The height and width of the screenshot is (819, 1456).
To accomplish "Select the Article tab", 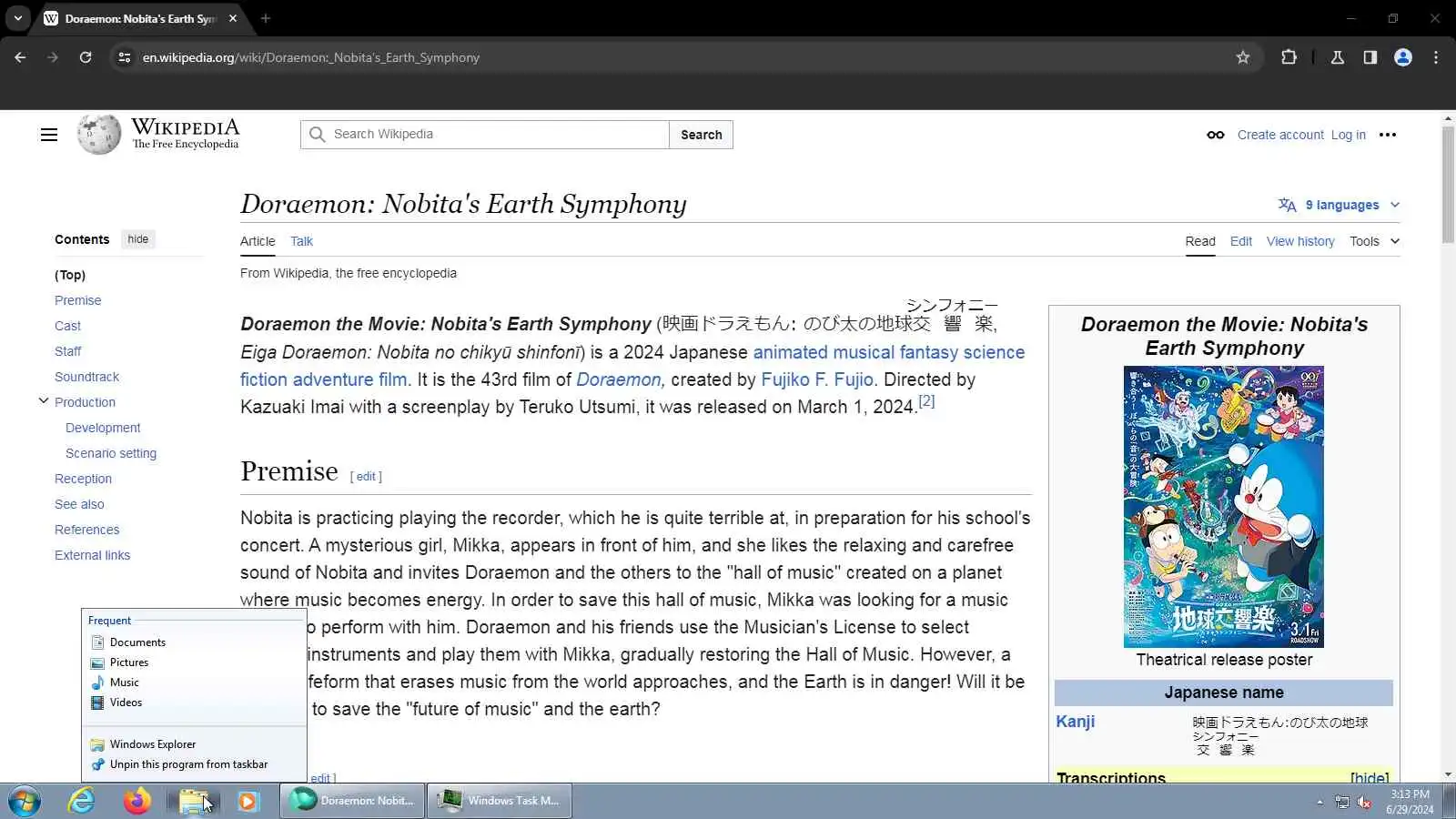I will click(x=258, y=241).
